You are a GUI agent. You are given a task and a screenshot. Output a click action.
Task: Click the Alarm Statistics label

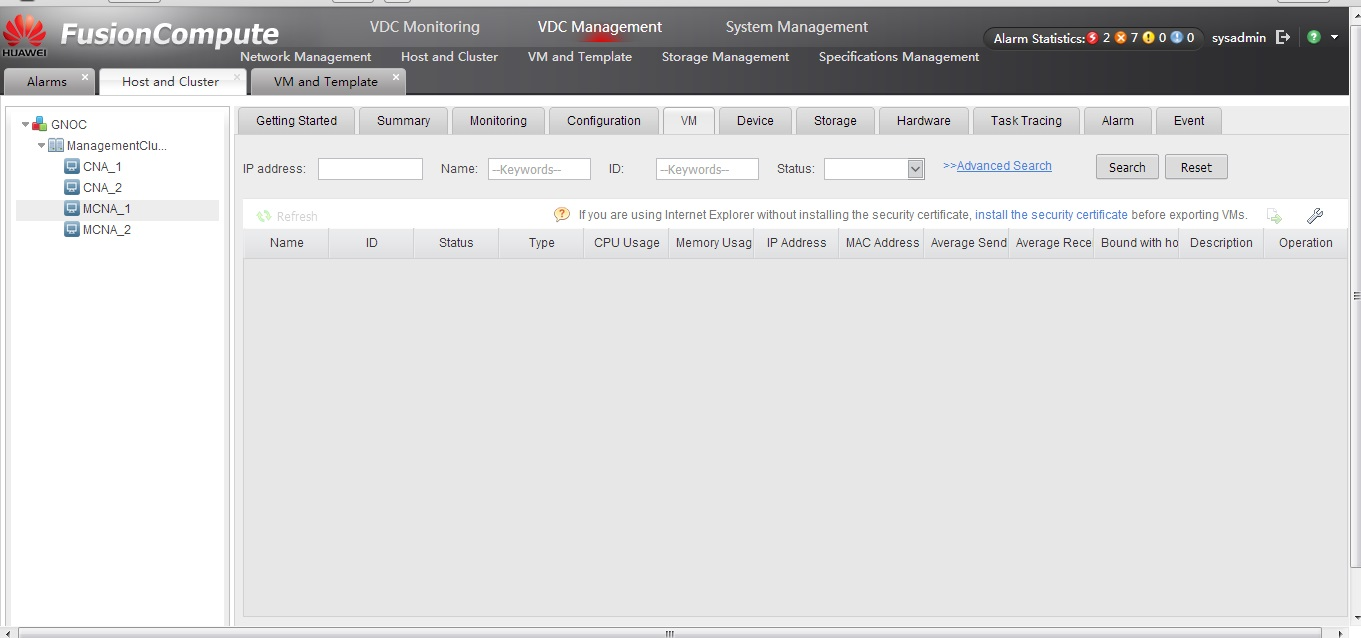(x=1039, y=39)
